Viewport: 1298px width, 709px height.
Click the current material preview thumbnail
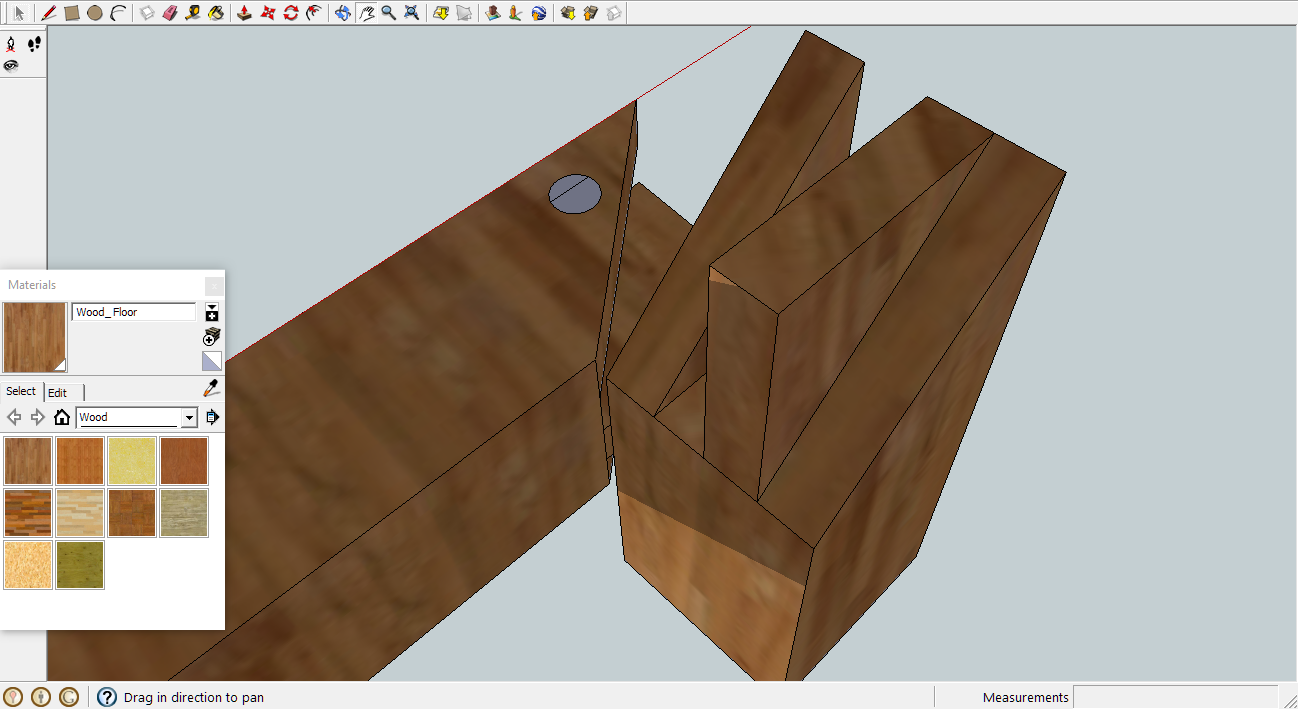tap(35, 338)
